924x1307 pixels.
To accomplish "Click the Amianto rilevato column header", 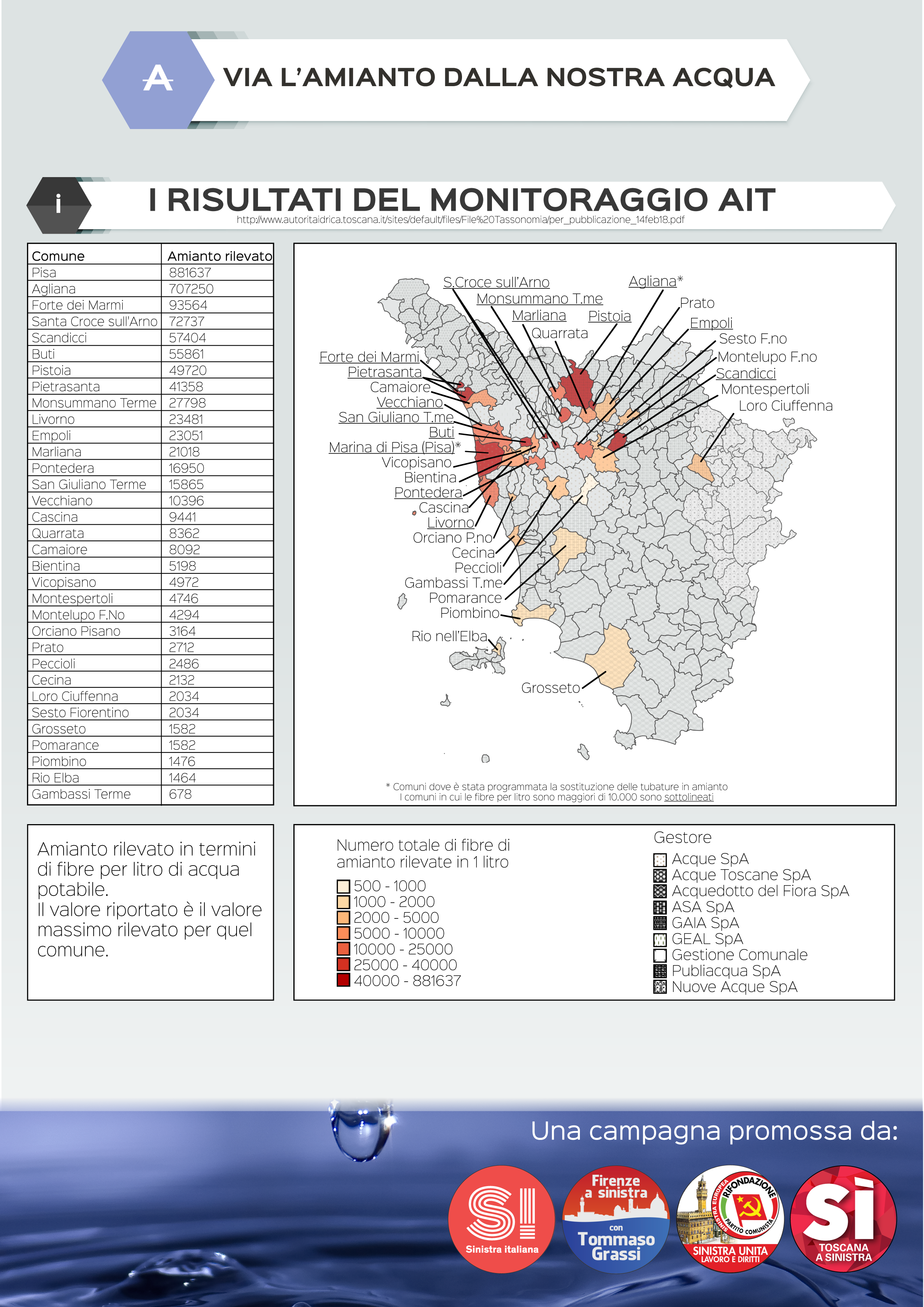I will click(x=220, y=256).
